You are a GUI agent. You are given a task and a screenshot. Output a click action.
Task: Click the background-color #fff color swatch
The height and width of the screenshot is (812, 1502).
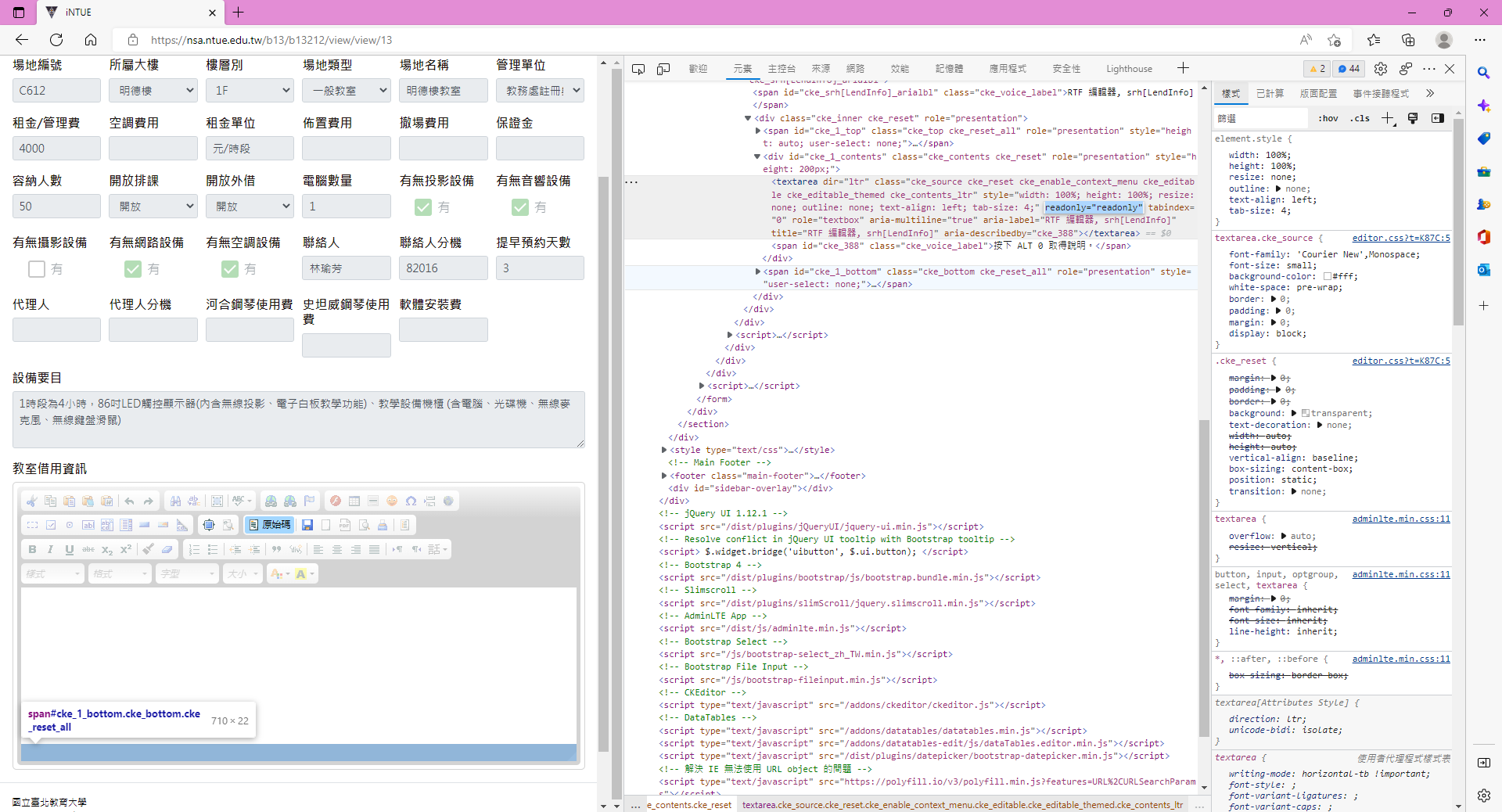point(1328,277)
